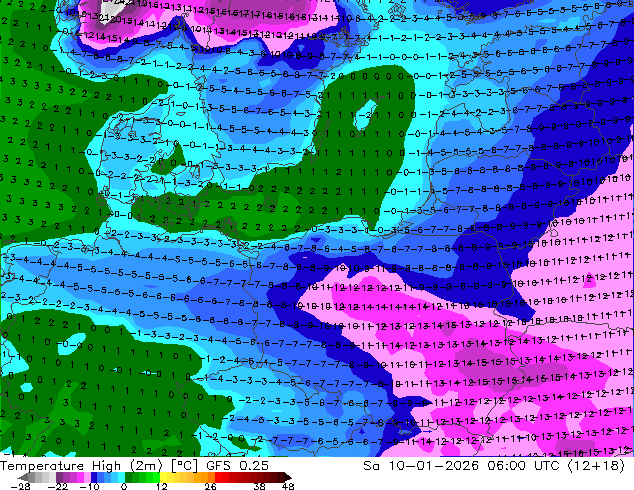Click the "GFS 0.25" model label
This screenshot has height=490, width=634.
coord(237,466)
